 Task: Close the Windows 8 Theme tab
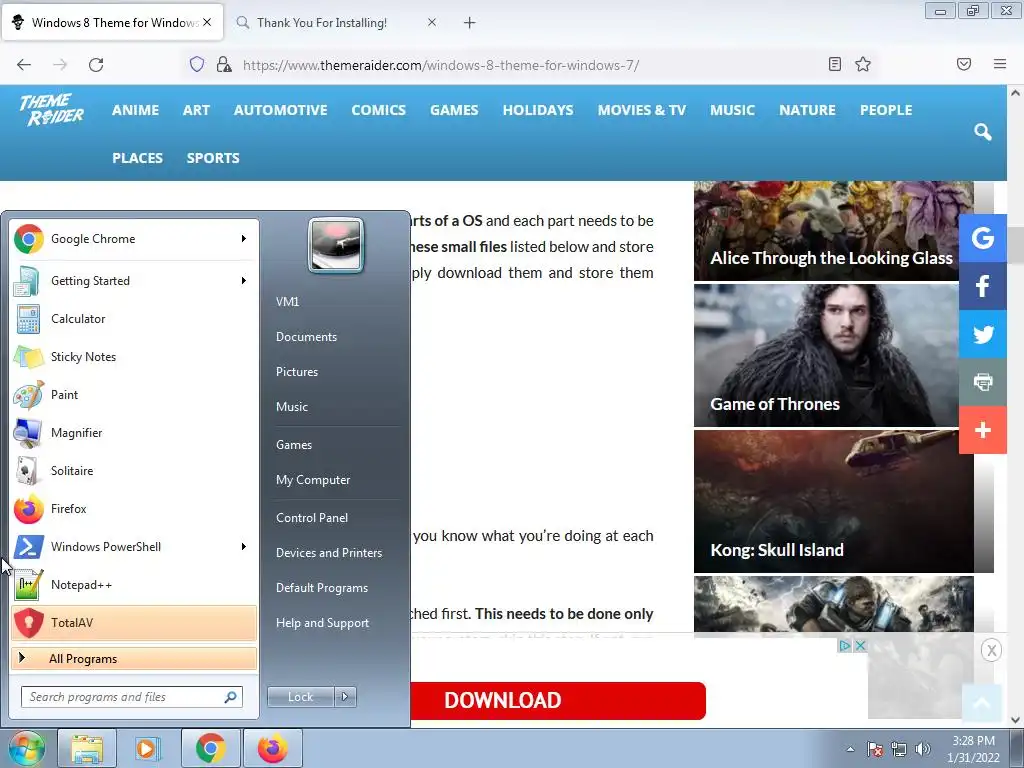point(207,22)
